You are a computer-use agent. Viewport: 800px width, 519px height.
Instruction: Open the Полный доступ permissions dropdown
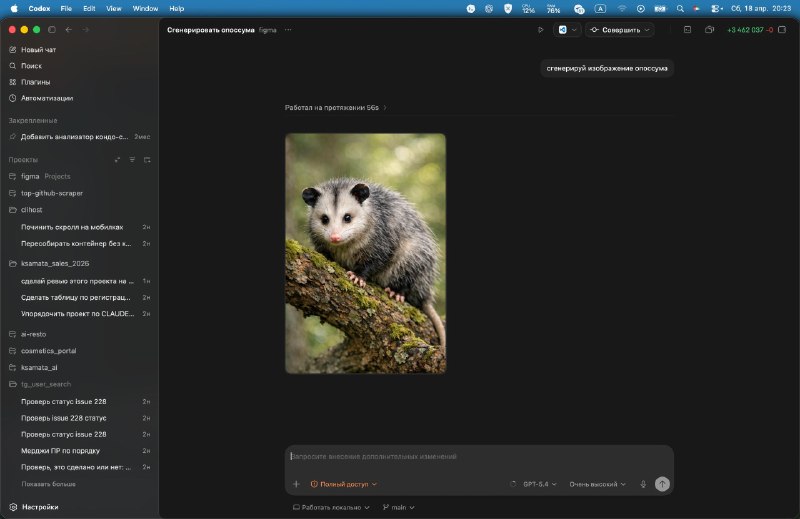[x=344, y=484]
